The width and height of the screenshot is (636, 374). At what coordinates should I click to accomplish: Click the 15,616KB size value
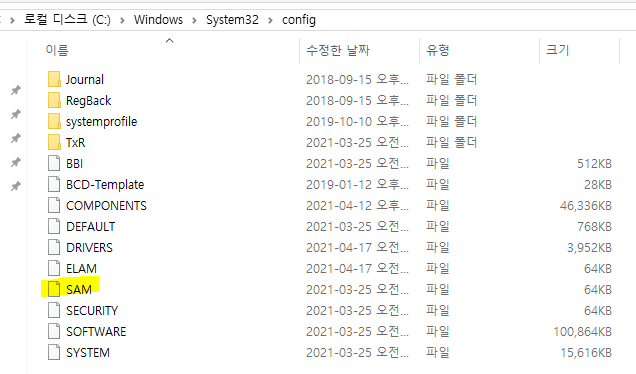pyautogui.click(x=586, y=353)
